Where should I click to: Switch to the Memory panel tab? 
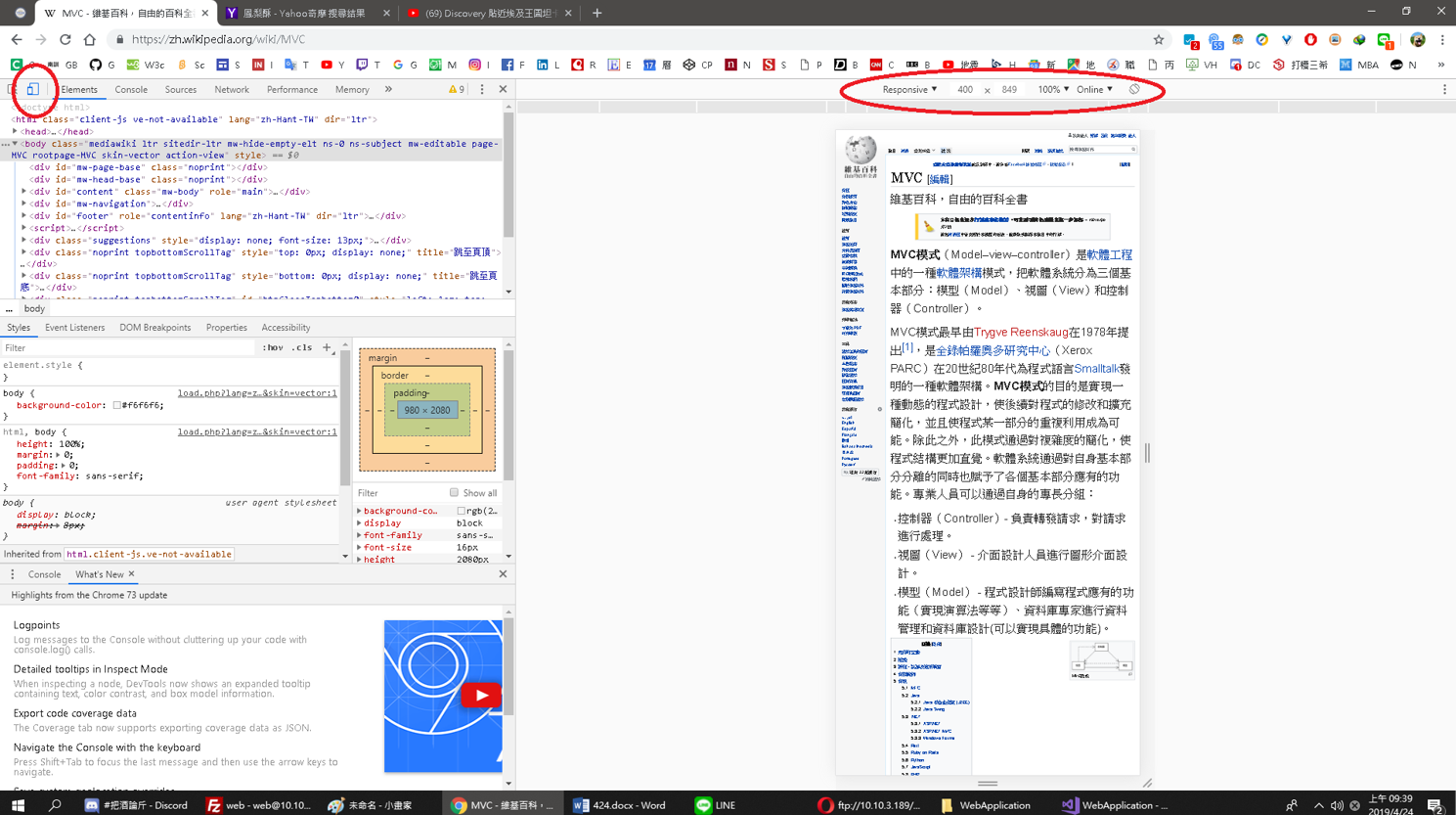click(352, 89)
